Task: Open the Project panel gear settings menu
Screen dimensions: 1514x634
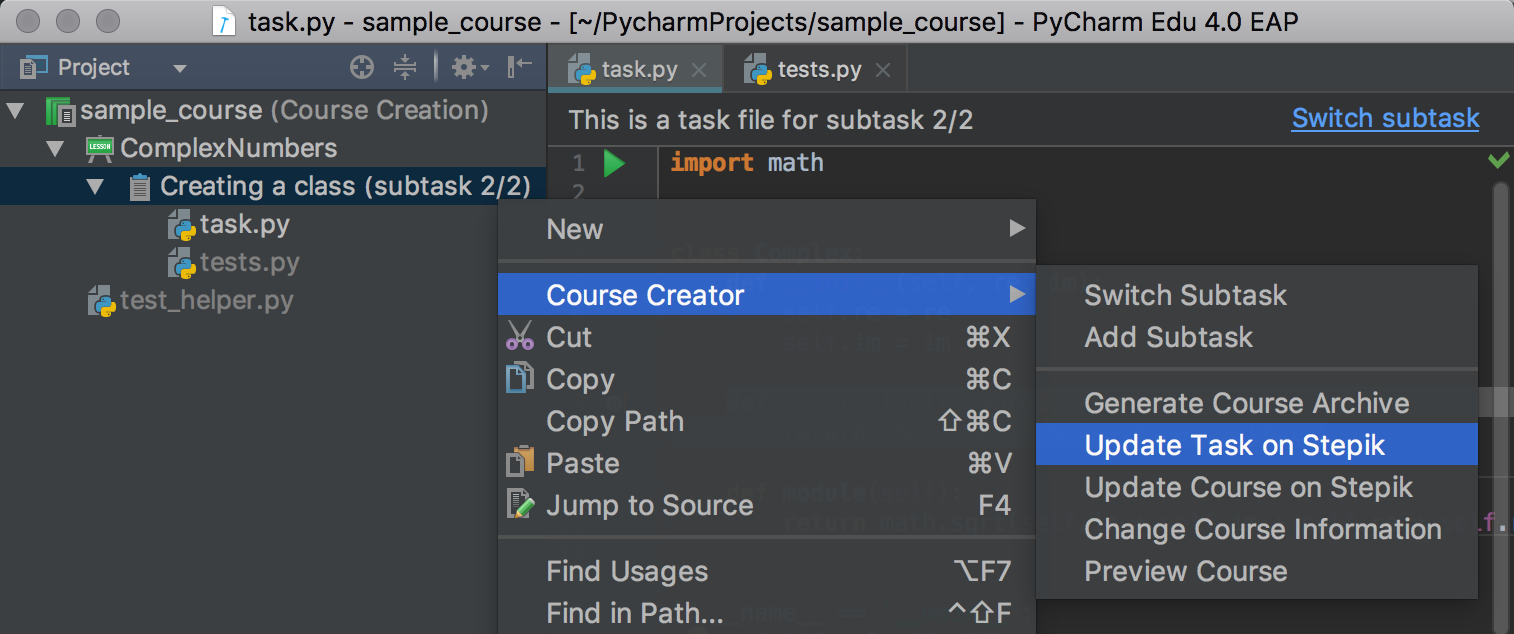Action: tap(470, 68)
